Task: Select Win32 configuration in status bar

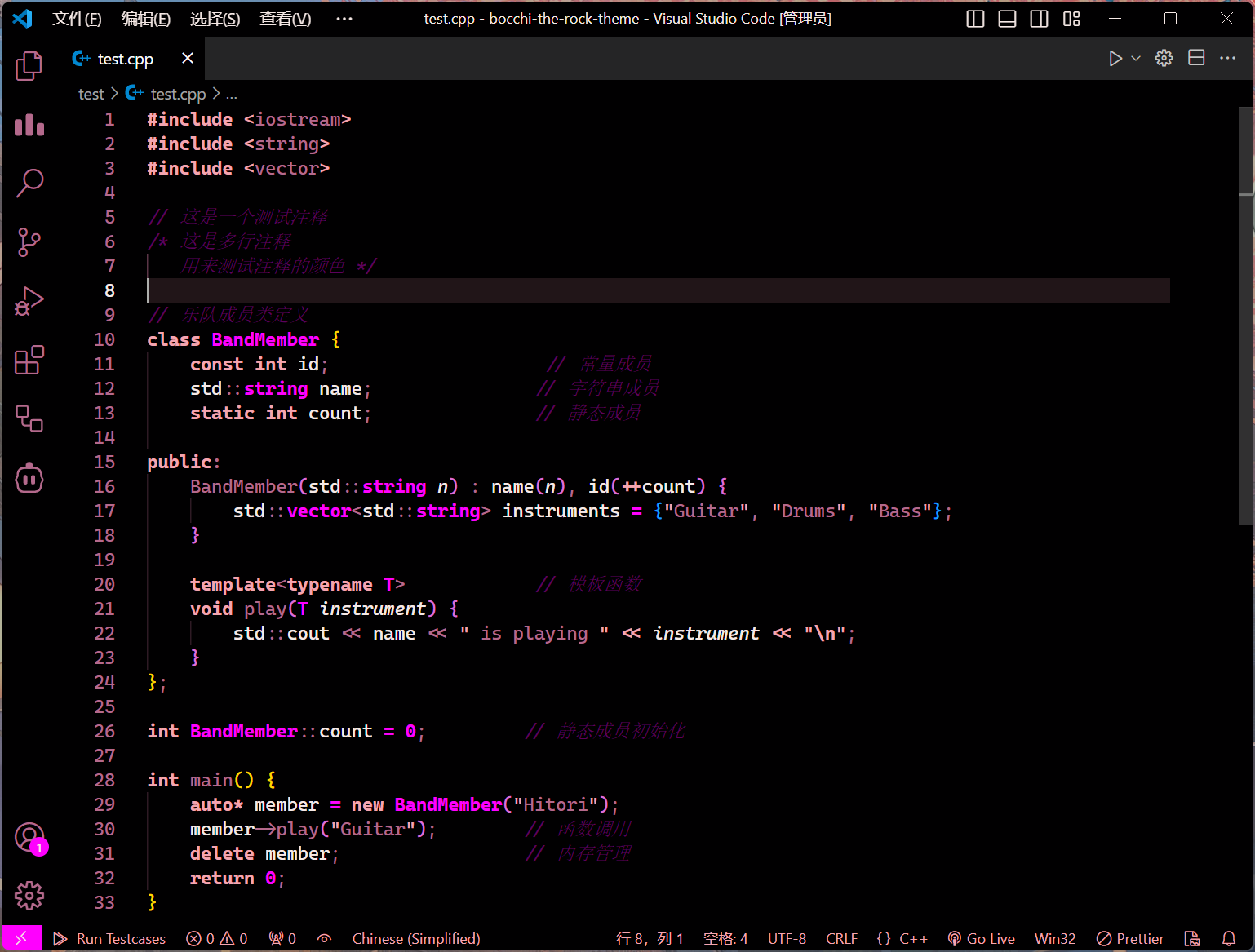Action: [x=1055, y=938]
